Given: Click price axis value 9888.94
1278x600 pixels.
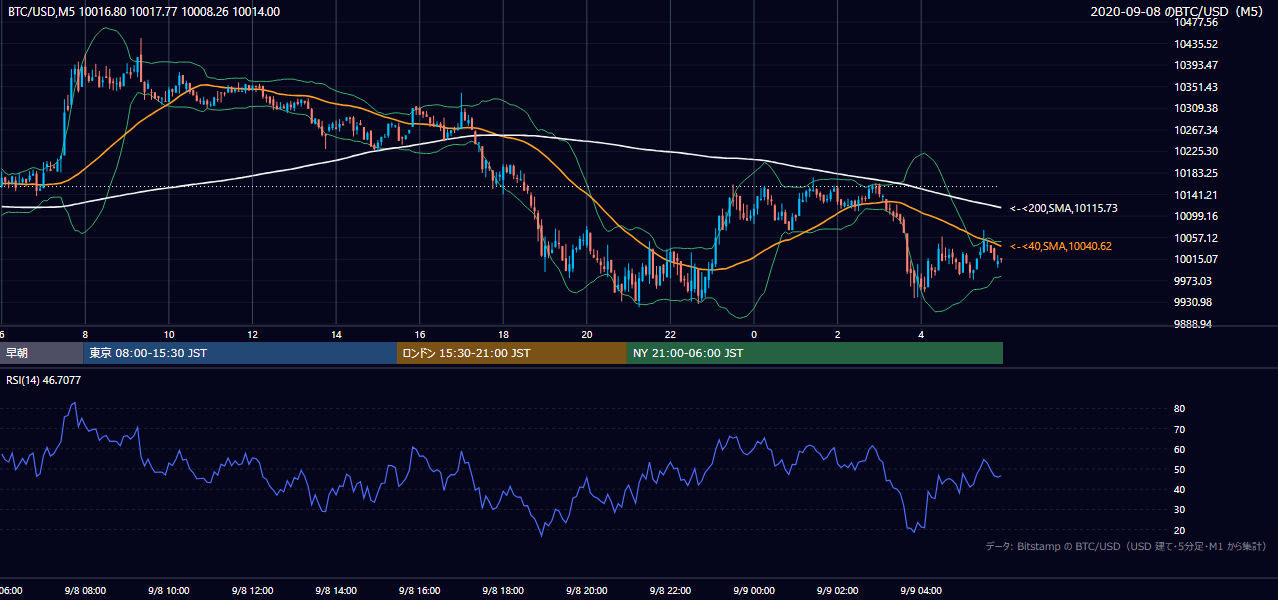Looking at the screenshot, I should (x=1192, y=324).
